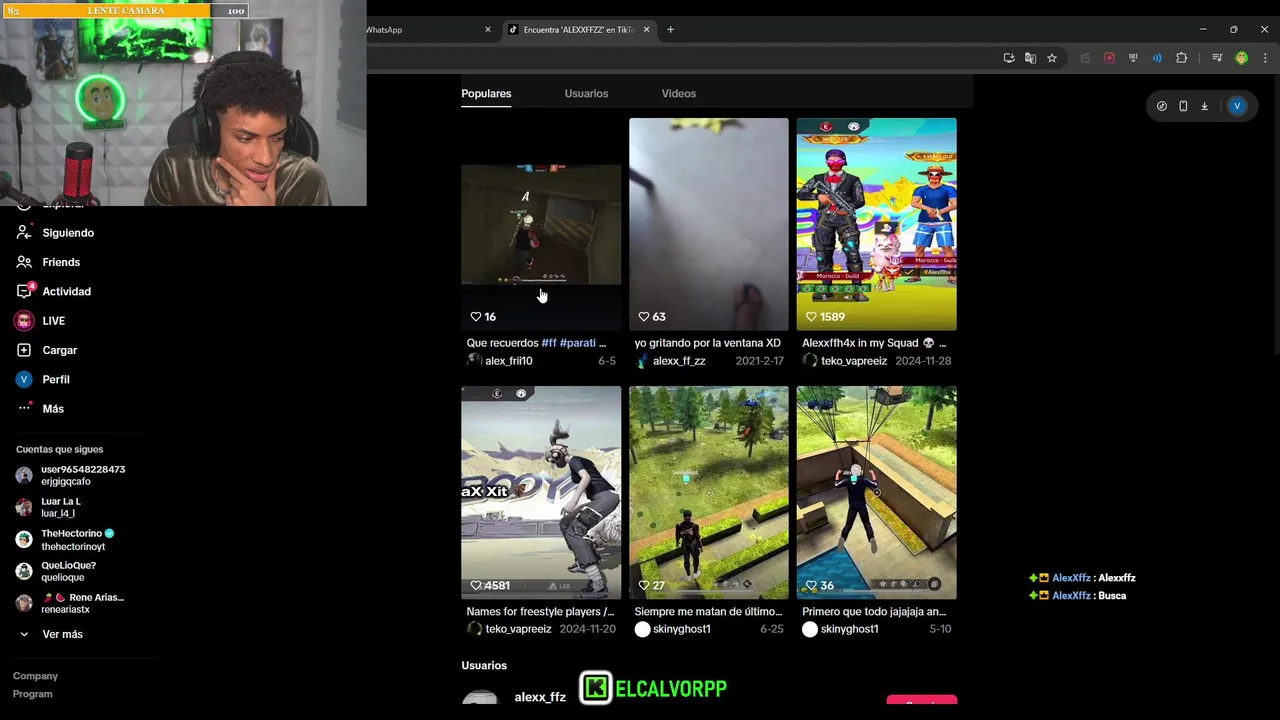
Task: Click the translate page icon in address bar
Action: [x=1030, y=58]
